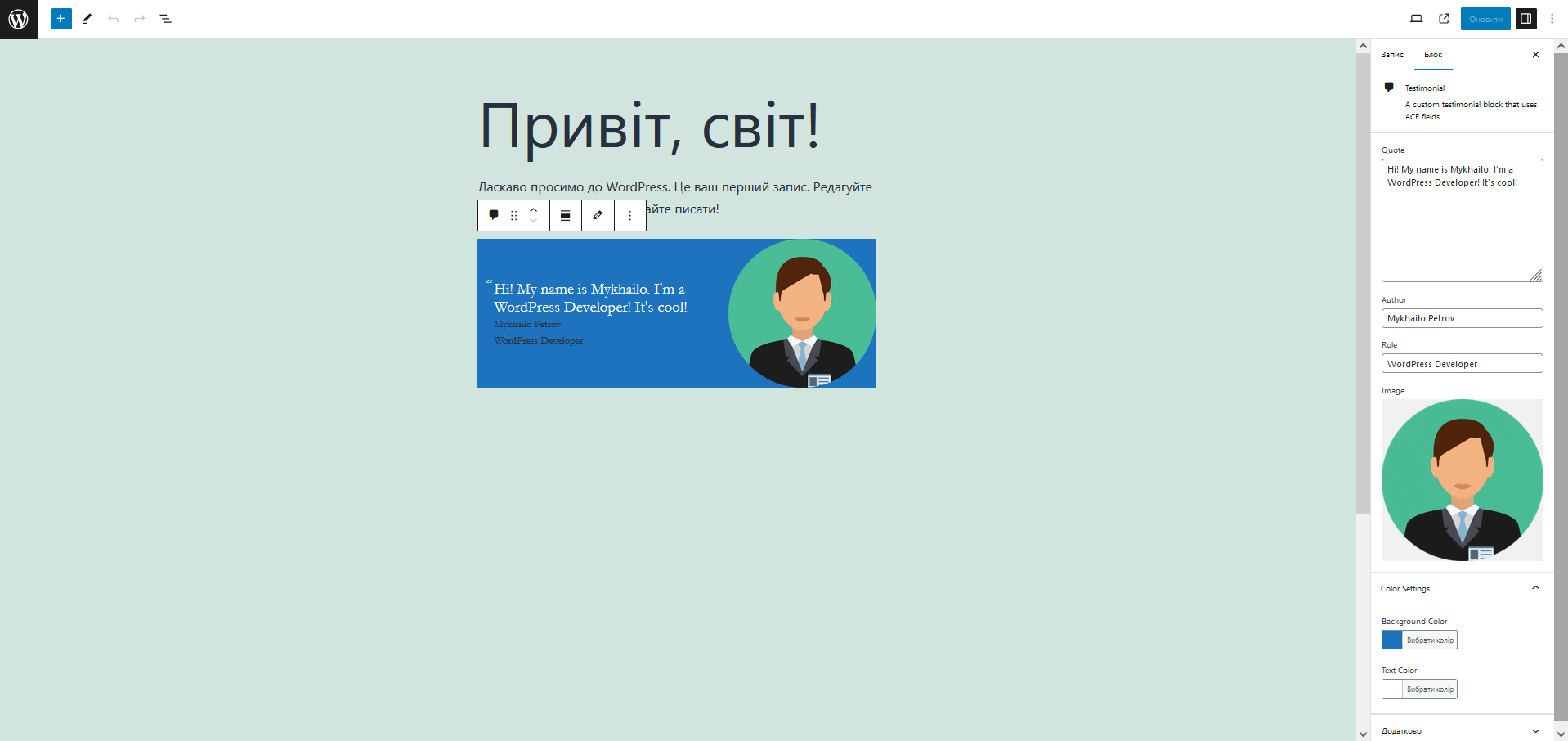Redo the last undone change
1568x741 pixels.
click(x=140, y=19)
